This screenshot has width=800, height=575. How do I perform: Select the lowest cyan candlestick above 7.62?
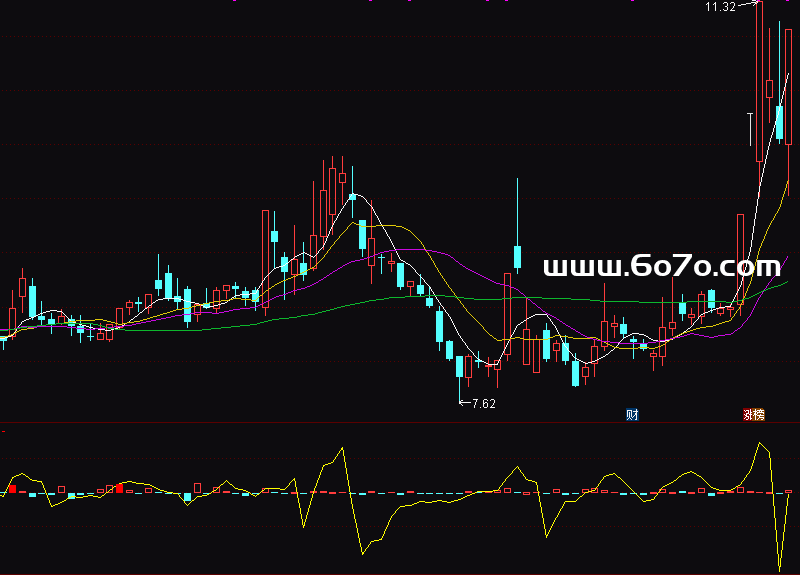pos(460,366)
